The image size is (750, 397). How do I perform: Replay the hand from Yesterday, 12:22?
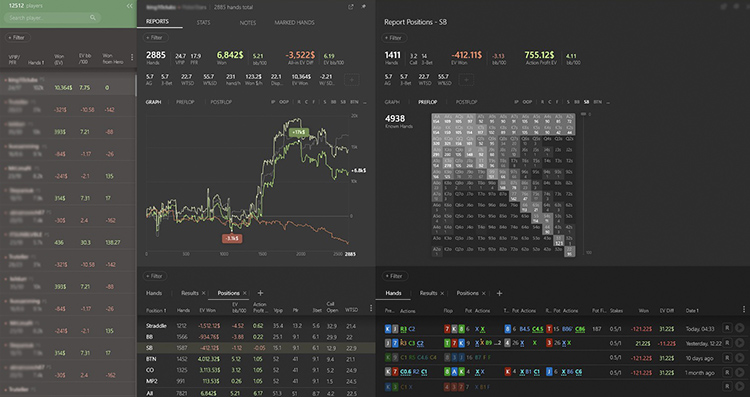740,343
